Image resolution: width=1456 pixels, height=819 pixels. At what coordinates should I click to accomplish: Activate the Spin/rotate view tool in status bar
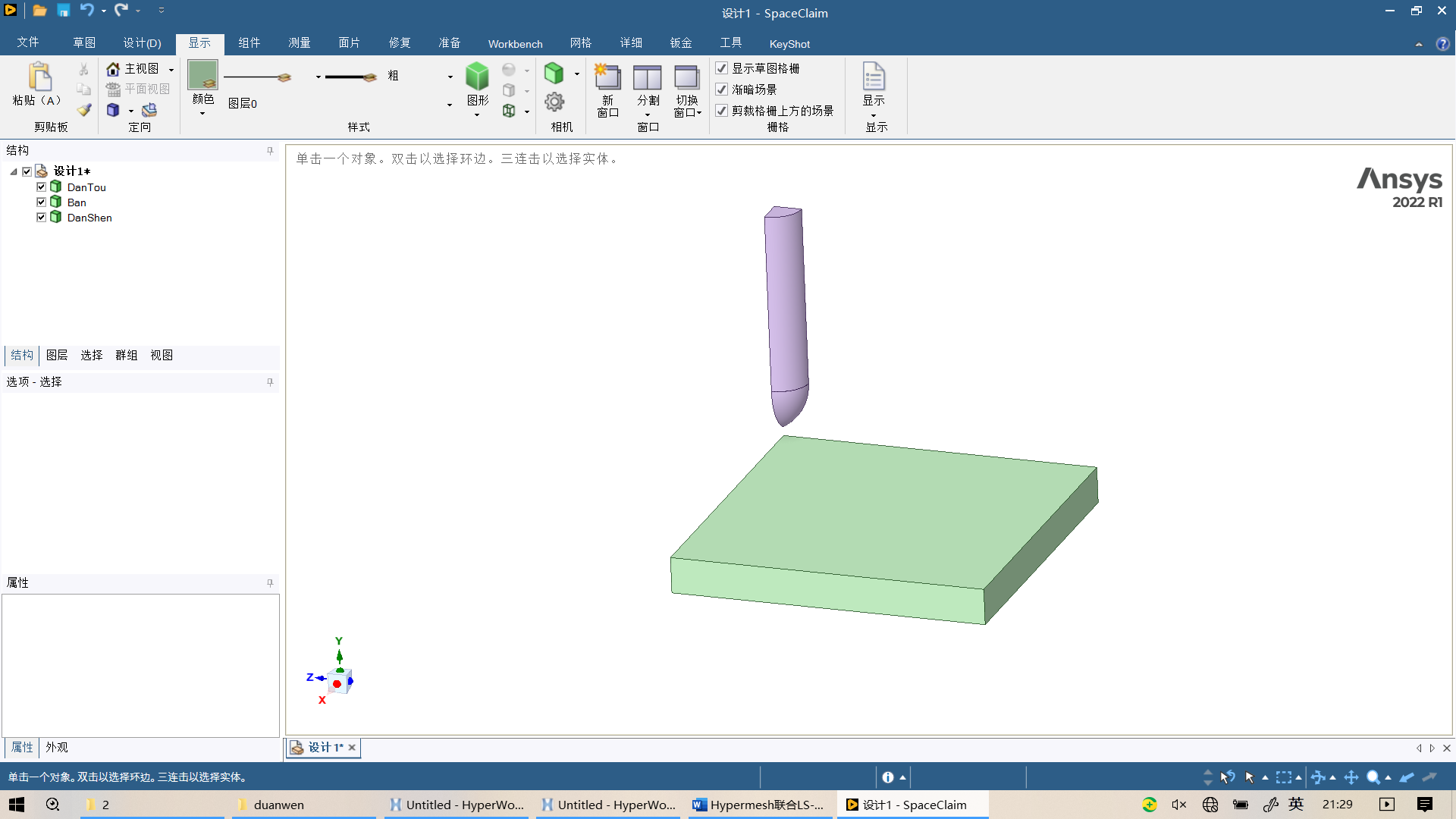click(x=1318, y=777)
